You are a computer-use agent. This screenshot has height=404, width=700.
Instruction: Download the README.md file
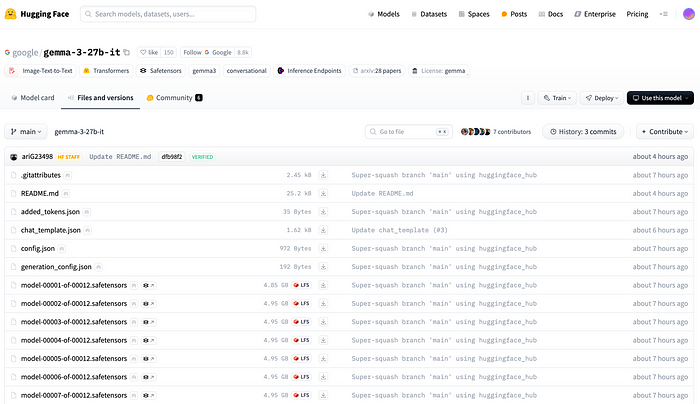tap(323, 193)
